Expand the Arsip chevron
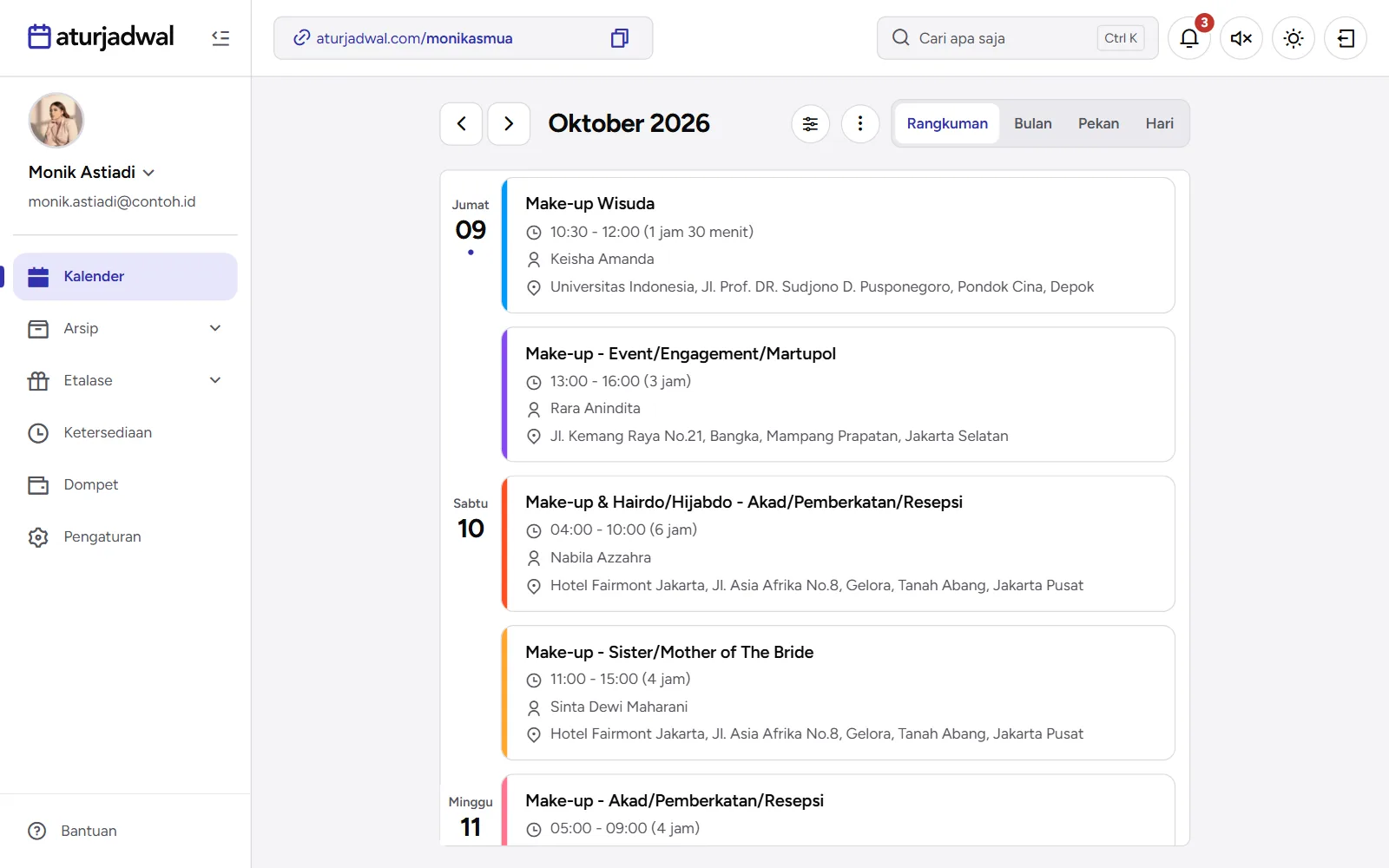 click(215, 328)
